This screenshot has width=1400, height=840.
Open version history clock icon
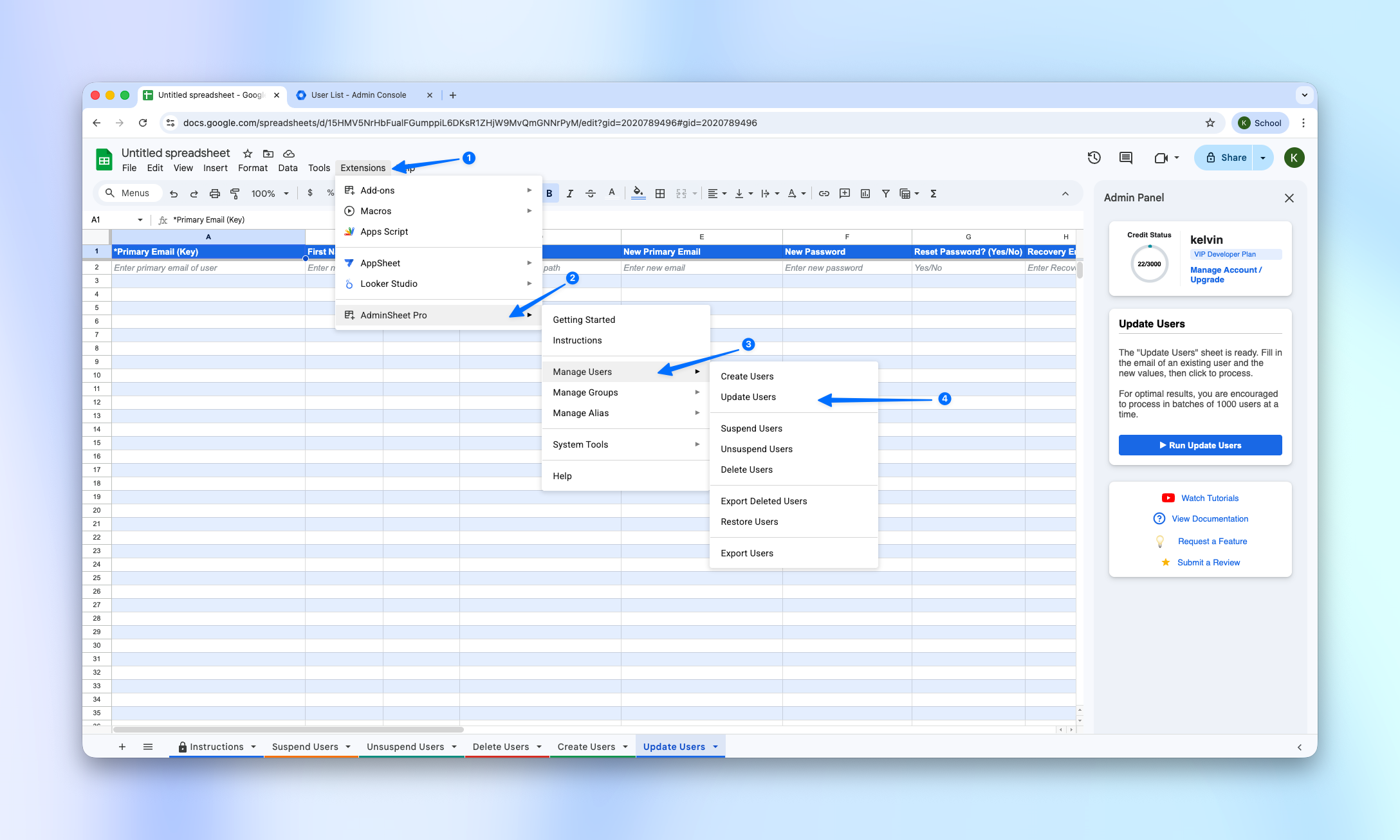pos(1094,158)
